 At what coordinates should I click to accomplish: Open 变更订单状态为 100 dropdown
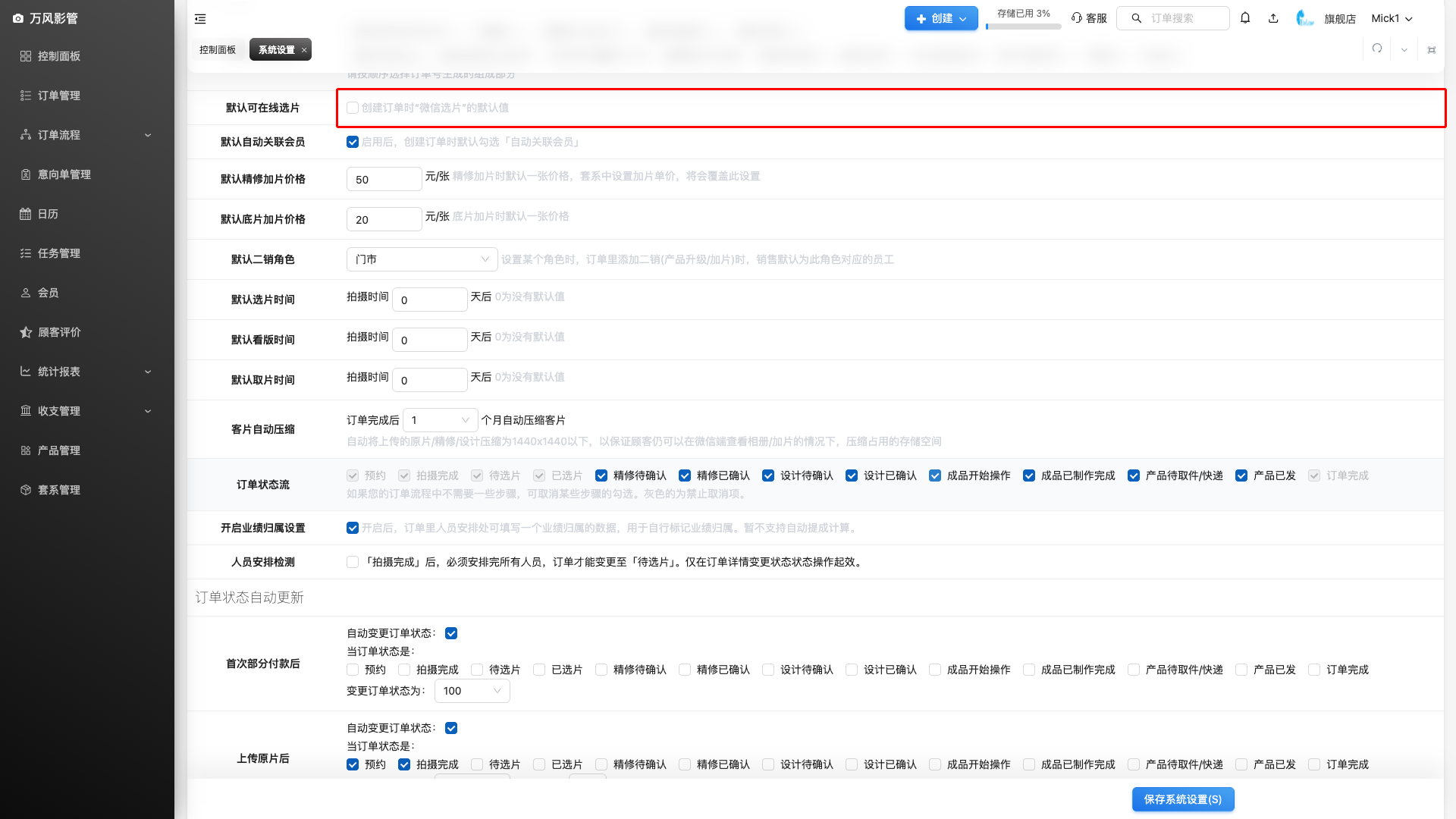tap(472, 691)
